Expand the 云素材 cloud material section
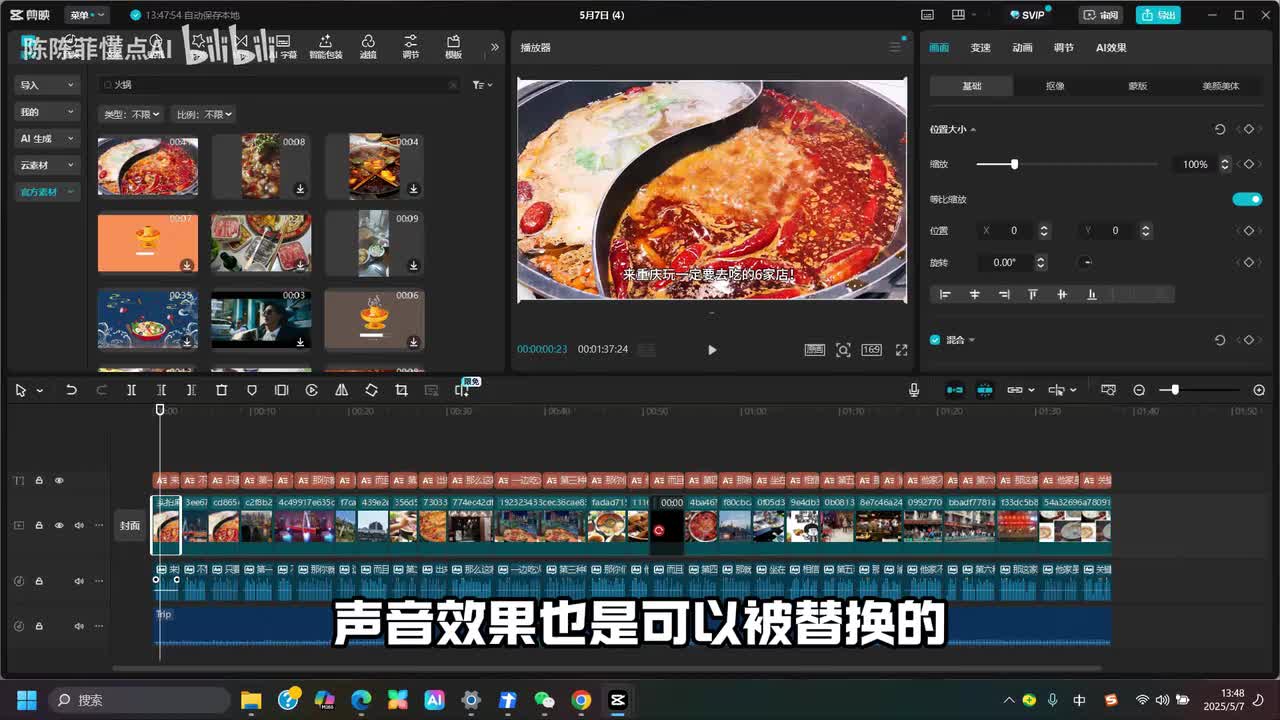 click(x=46, y=165)
